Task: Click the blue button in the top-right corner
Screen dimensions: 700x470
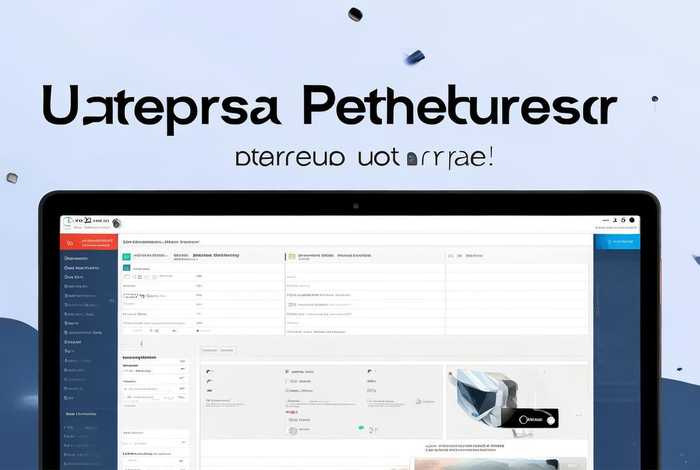Action: pos(617,241)
